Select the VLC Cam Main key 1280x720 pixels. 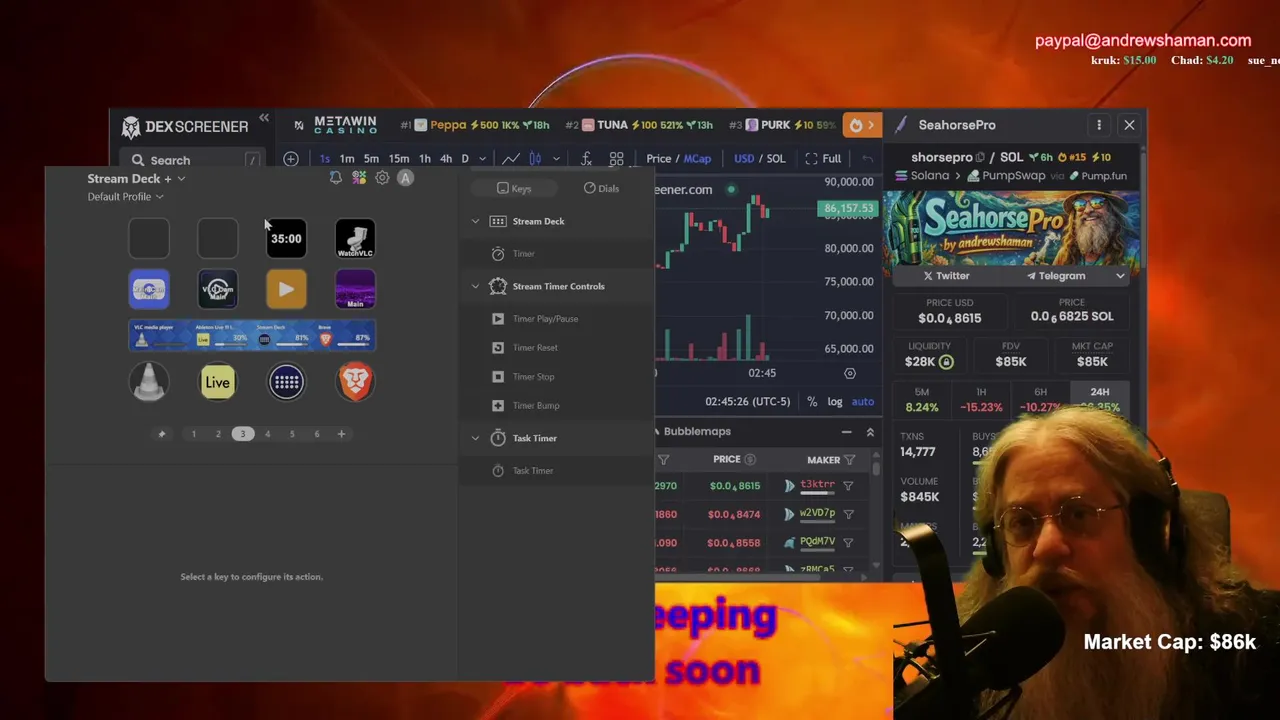[217, 289]
